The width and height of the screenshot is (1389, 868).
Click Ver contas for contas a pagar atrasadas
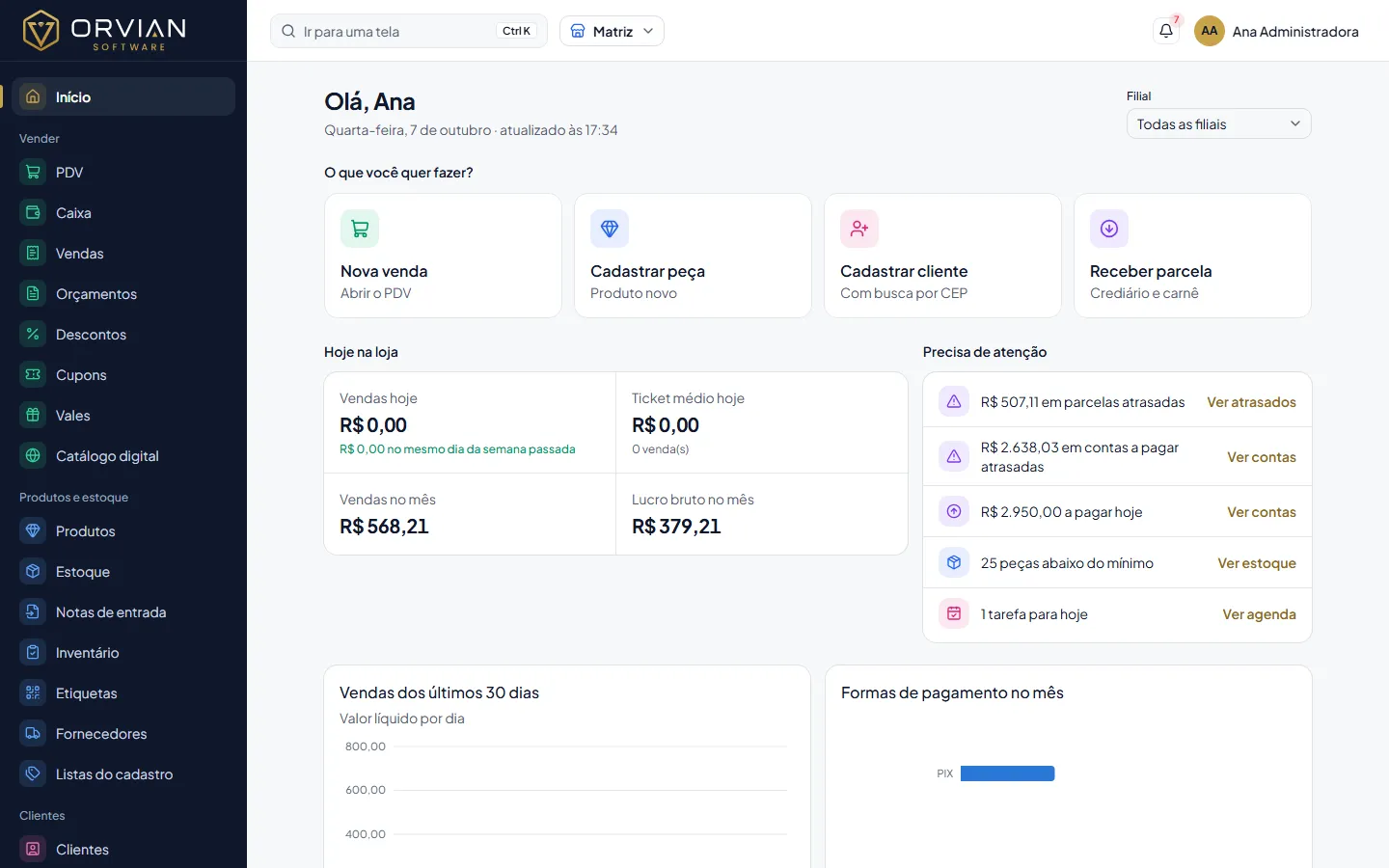[x=1262, y=457]
